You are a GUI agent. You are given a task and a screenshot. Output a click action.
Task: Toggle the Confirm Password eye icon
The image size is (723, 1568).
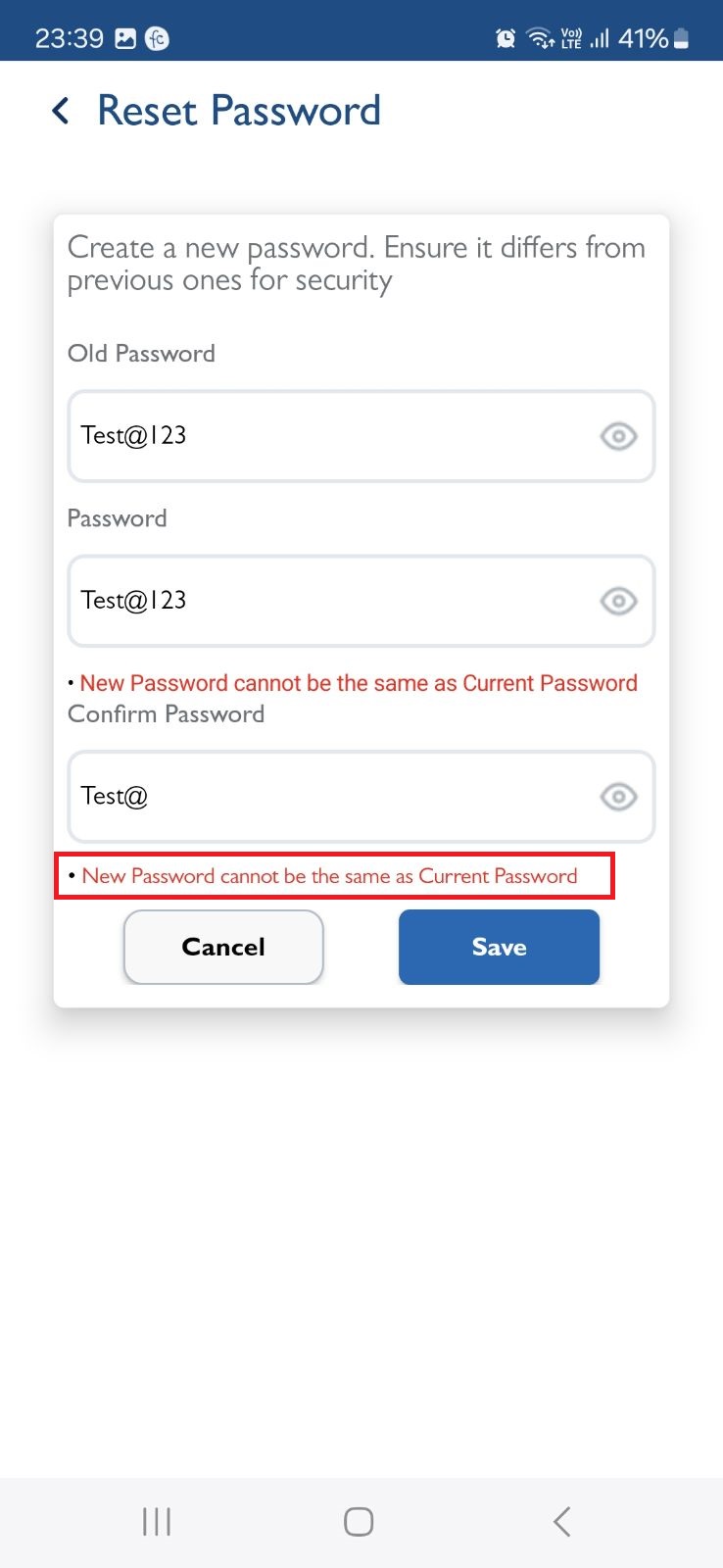coord(618,797)
